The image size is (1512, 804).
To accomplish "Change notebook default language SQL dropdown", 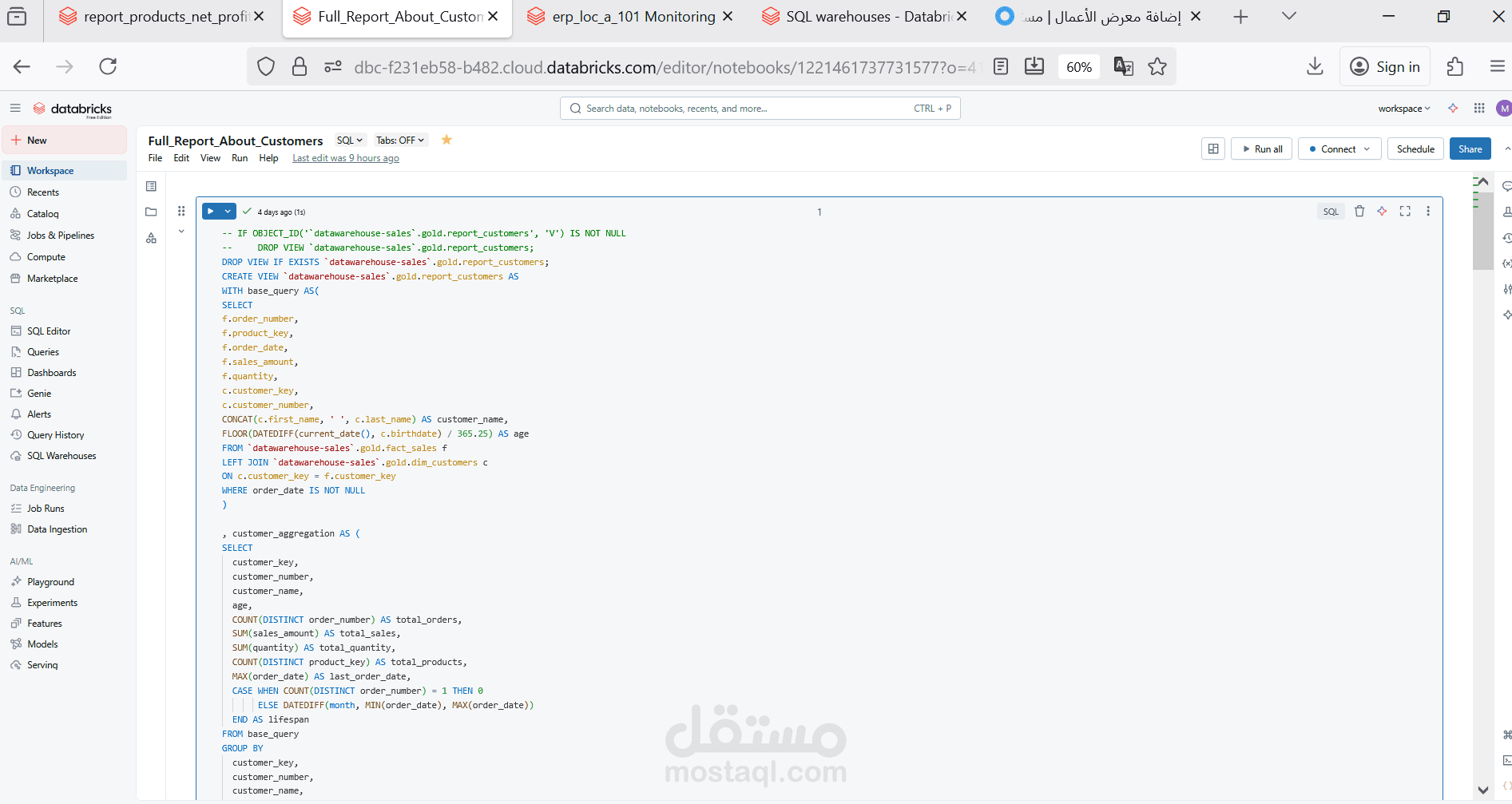I will (350, 141).
